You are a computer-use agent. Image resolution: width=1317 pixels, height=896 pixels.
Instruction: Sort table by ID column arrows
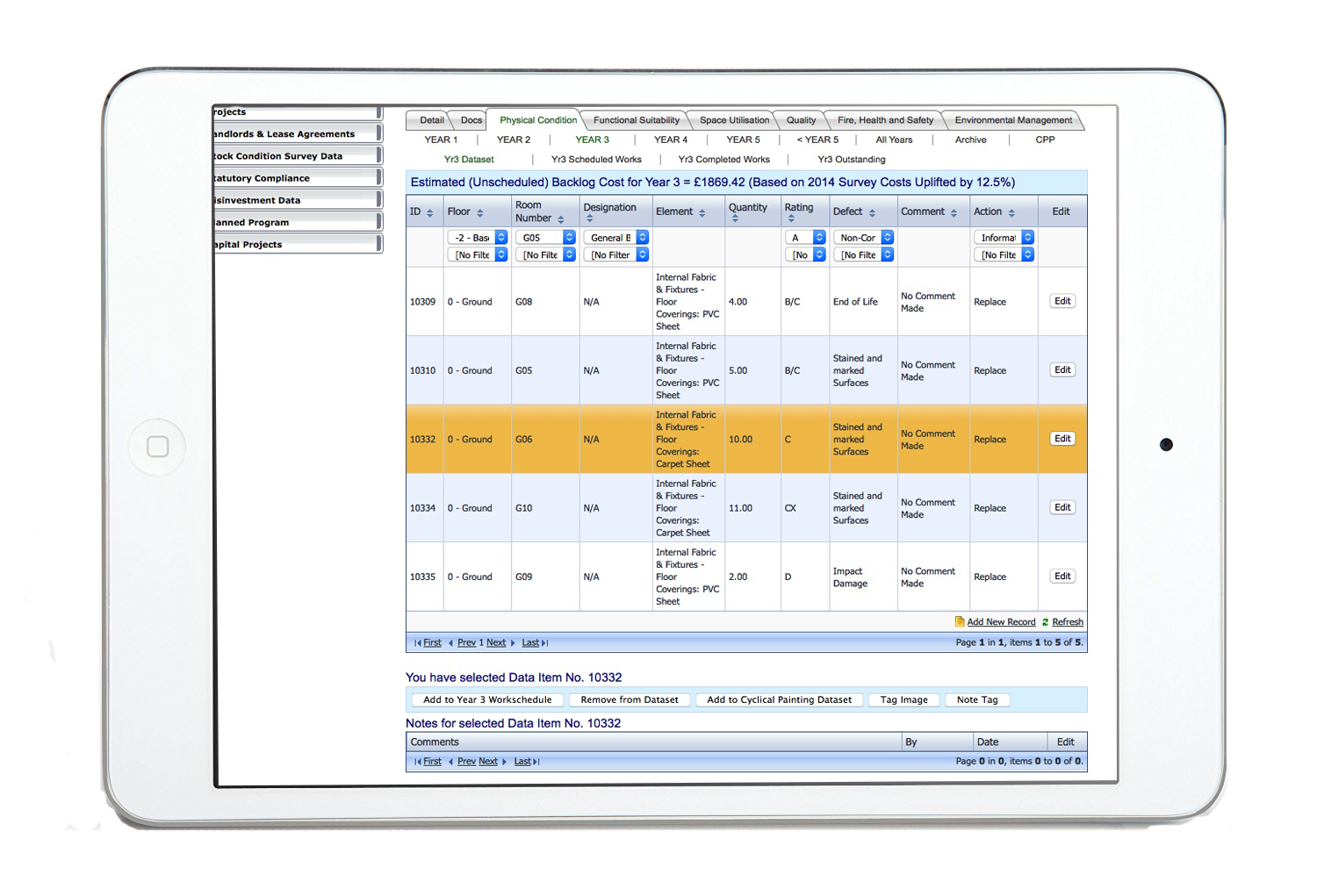click(429, 213)
